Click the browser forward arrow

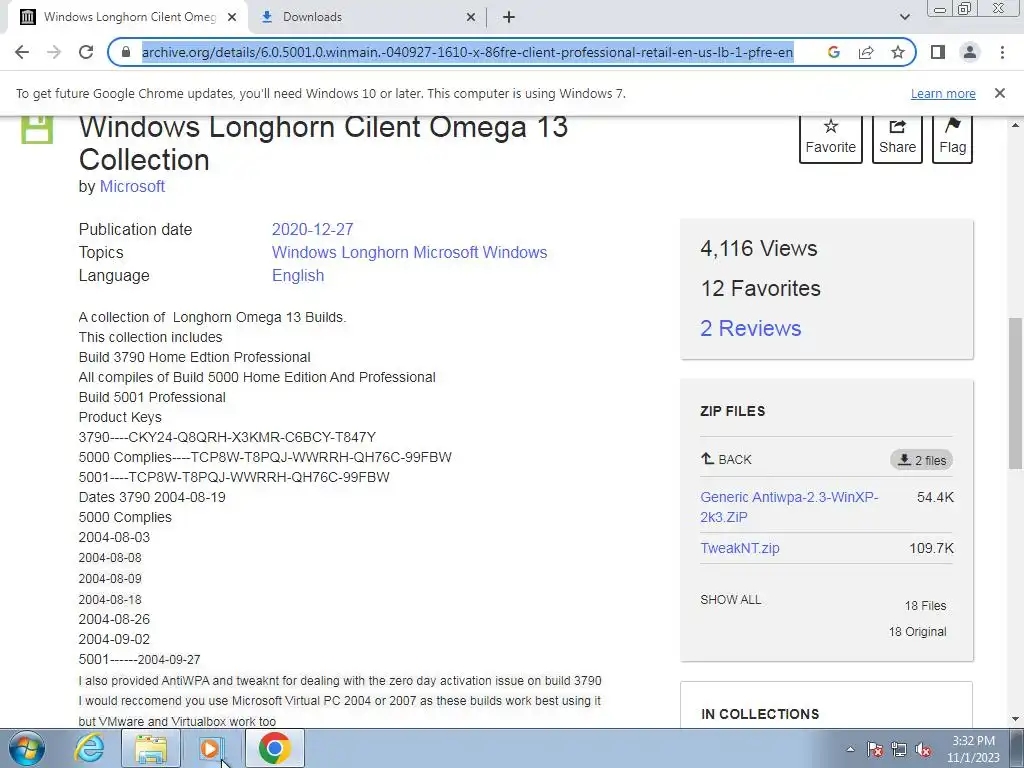click(x=54, y=52)
